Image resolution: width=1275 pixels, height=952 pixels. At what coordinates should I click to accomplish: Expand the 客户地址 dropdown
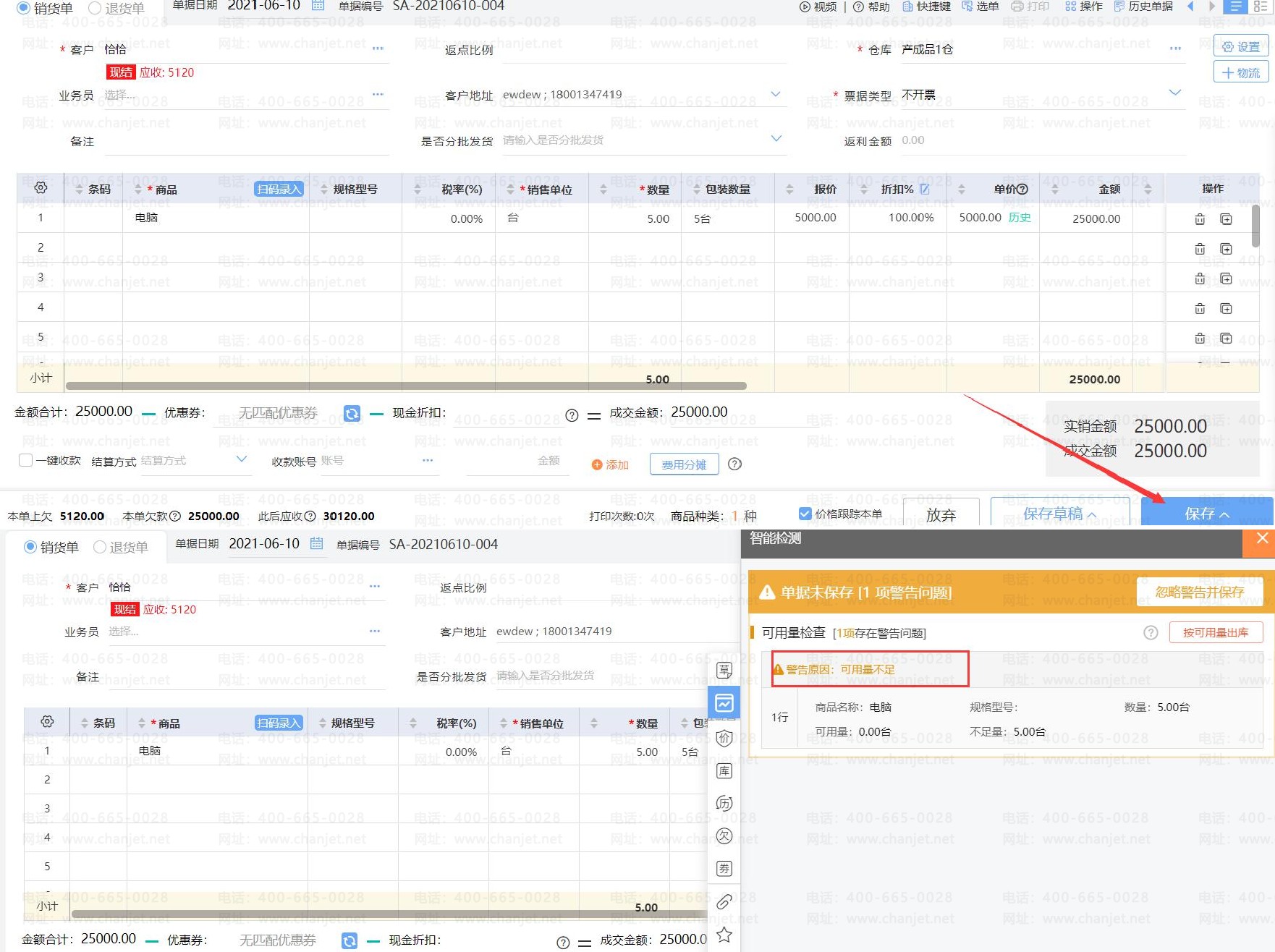[776, 94]
